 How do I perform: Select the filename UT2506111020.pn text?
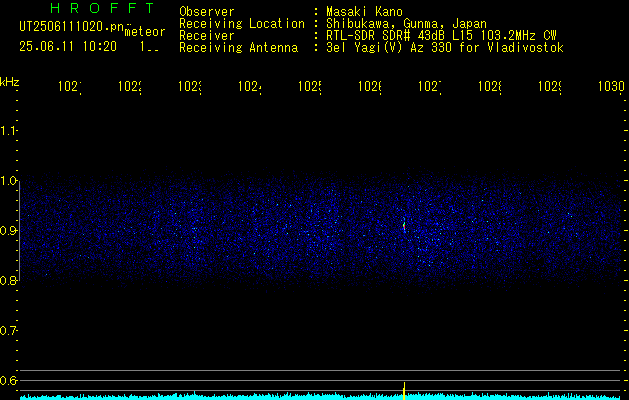(72, 27)
